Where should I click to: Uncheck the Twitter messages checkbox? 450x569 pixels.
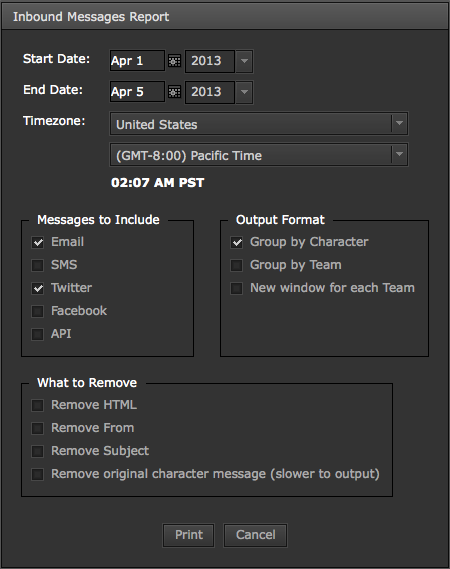tap(38, 288)
